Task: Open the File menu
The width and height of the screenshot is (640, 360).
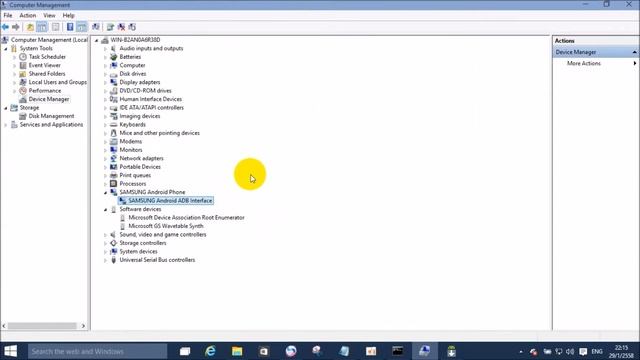Action: [x=8, y=16]
